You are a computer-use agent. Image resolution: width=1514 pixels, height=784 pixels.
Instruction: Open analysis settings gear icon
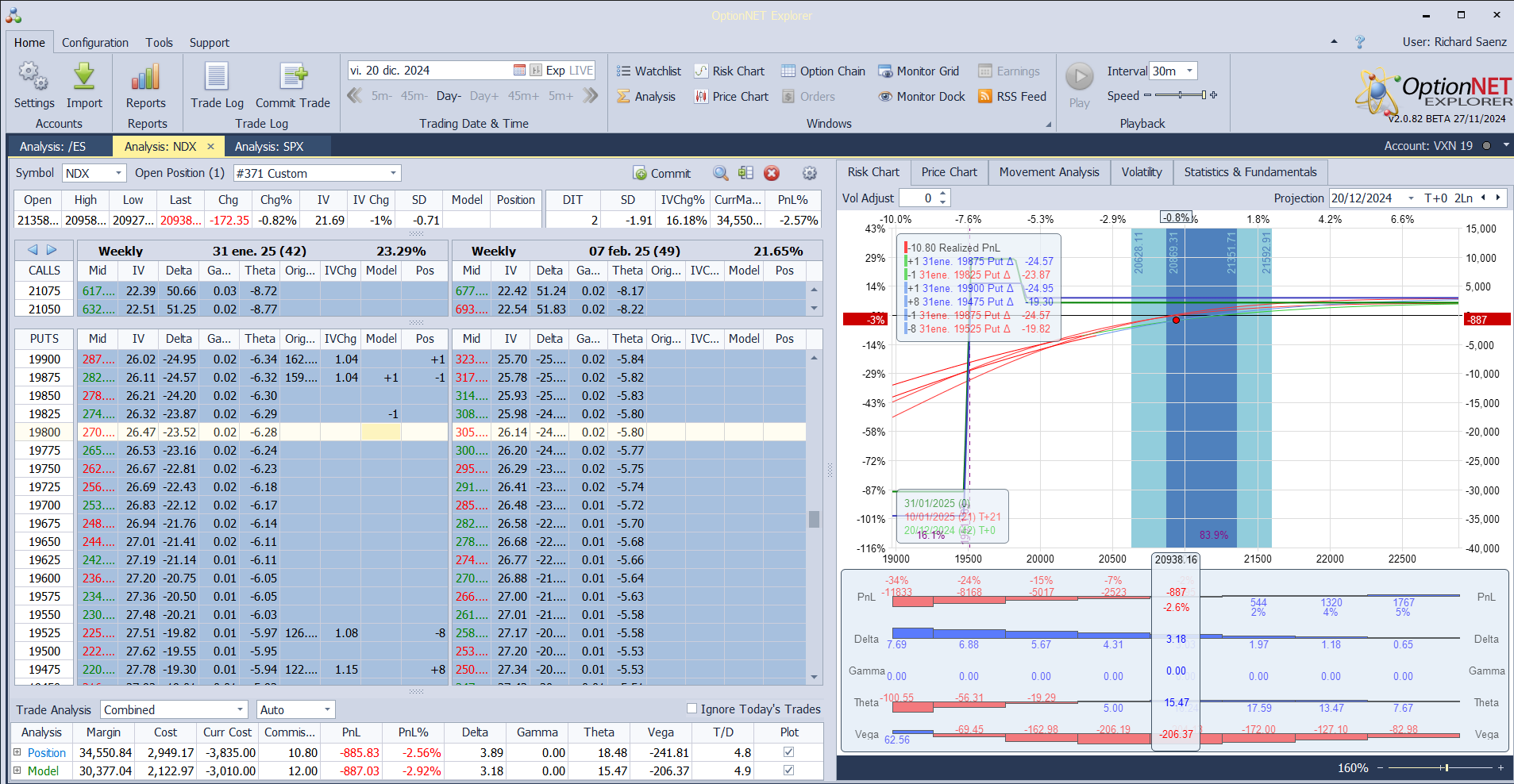point(809,173)
